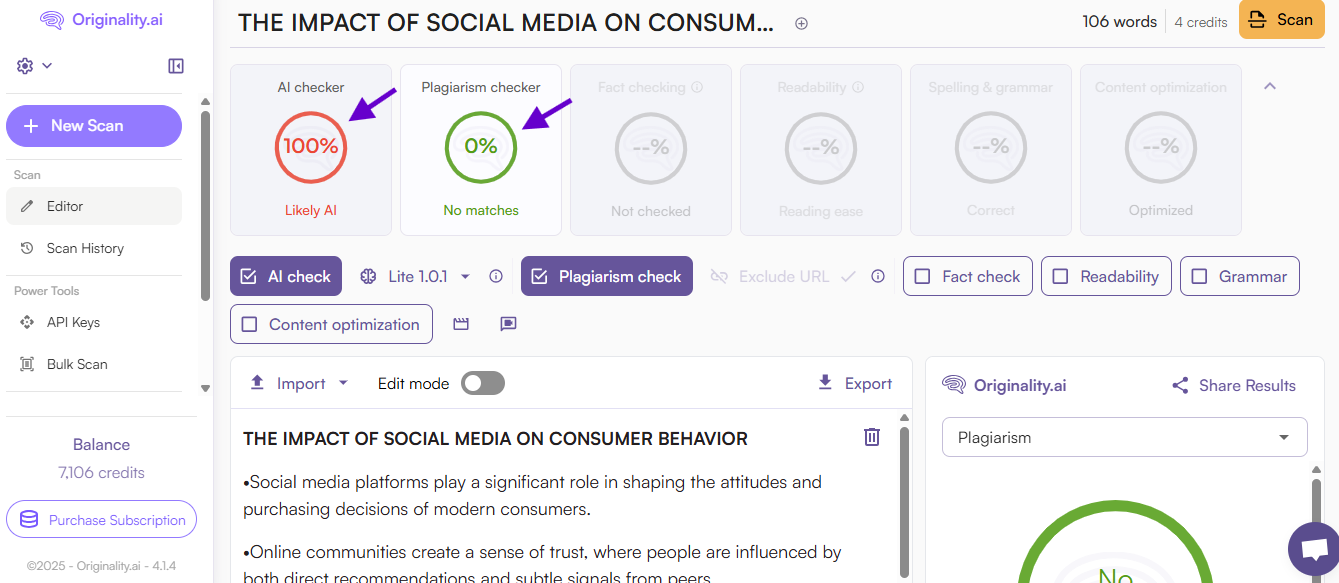This screenshot has height=583, width=1339.
Task: Toggle the Edit mode switch
Action: pyautogui.click(x=483, y=383)
